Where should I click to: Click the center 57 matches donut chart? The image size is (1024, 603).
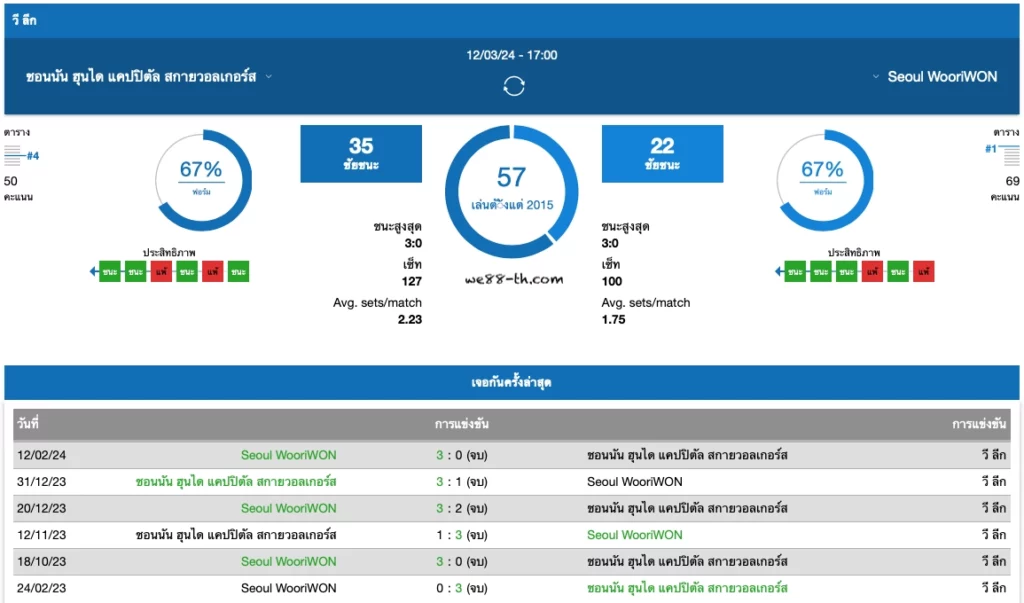tap(511, 191)
